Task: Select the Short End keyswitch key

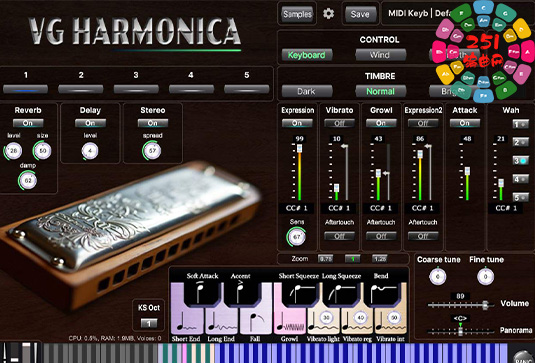Action: [187, 321]
